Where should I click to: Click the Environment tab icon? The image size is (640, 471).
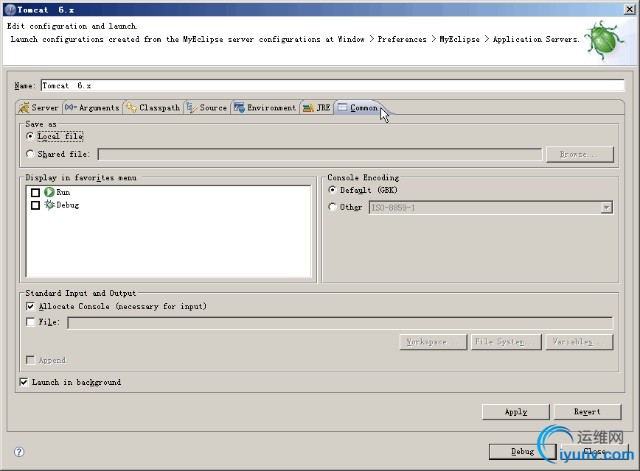pyautogui.click(x=239, y=107)
